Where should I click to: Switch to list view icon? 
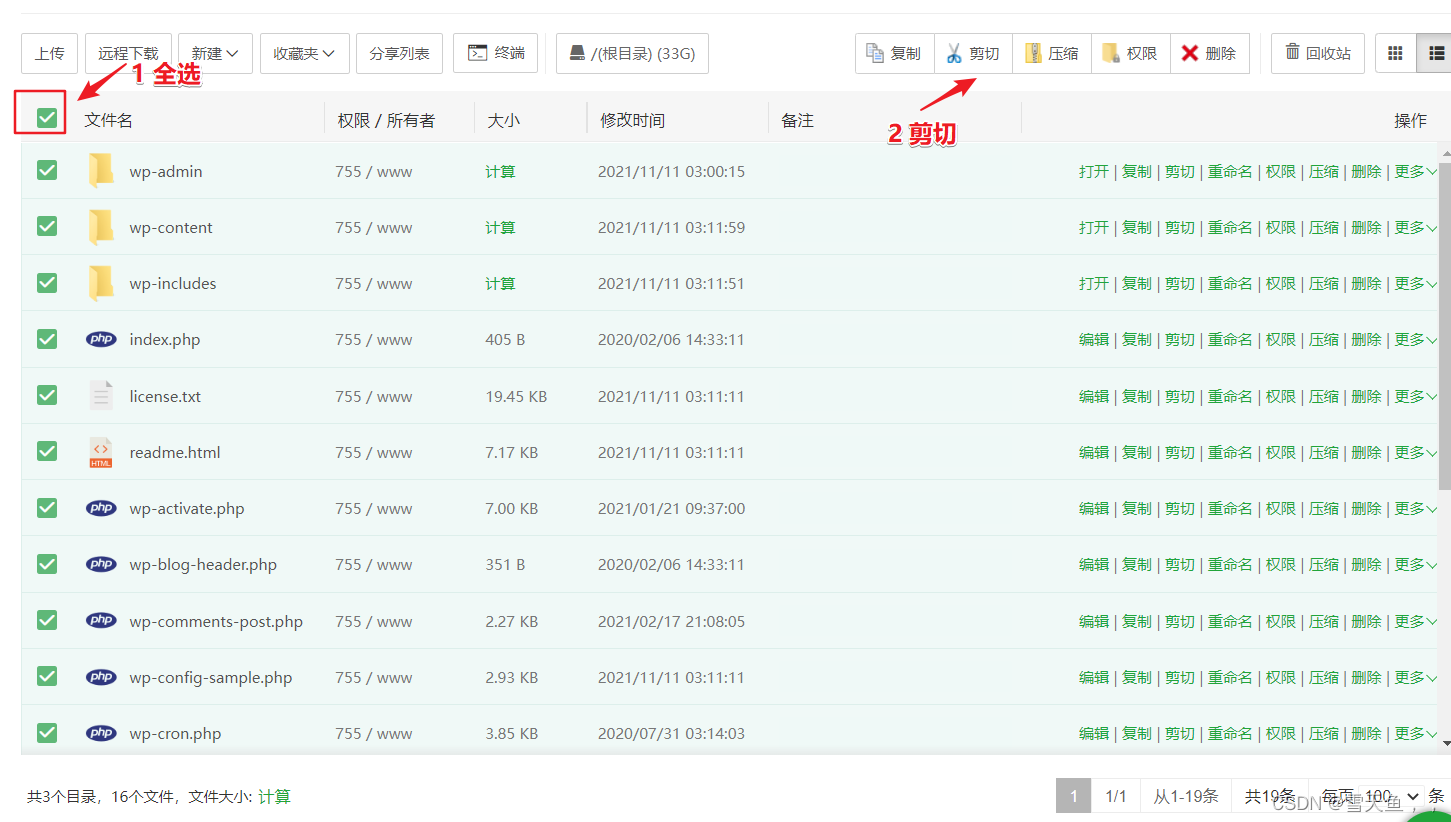1436,53
